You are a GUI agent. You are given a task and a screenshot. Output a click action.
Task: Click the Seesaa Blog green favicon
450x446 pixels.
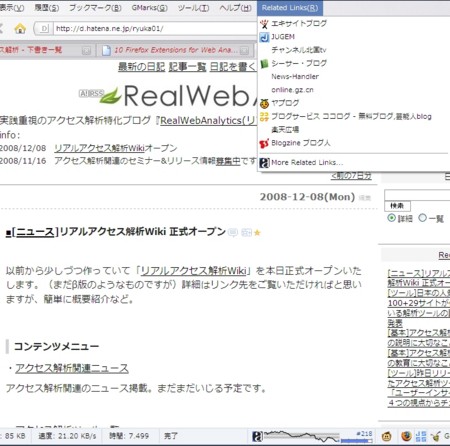[x=264, y=63]
